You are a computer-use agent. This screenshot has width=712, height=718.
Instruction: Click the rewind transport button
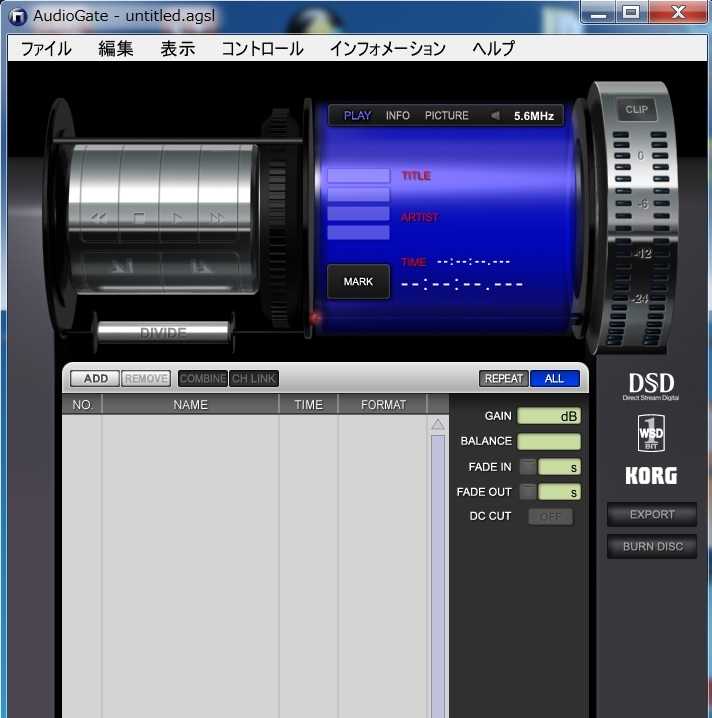point(99,218)
